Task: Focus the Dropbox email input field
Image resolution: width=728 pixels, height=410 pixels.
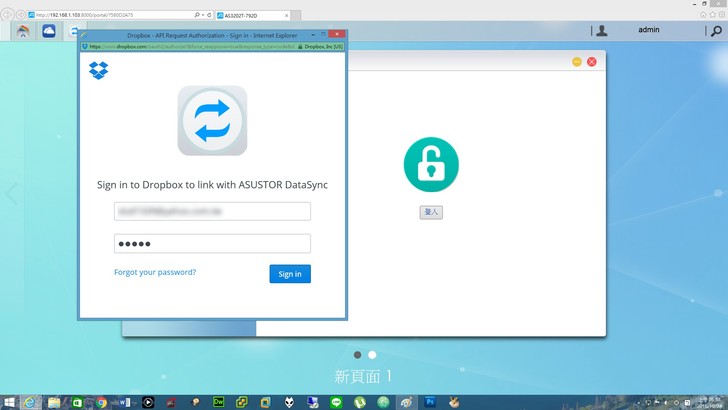Action: [212, 211]
